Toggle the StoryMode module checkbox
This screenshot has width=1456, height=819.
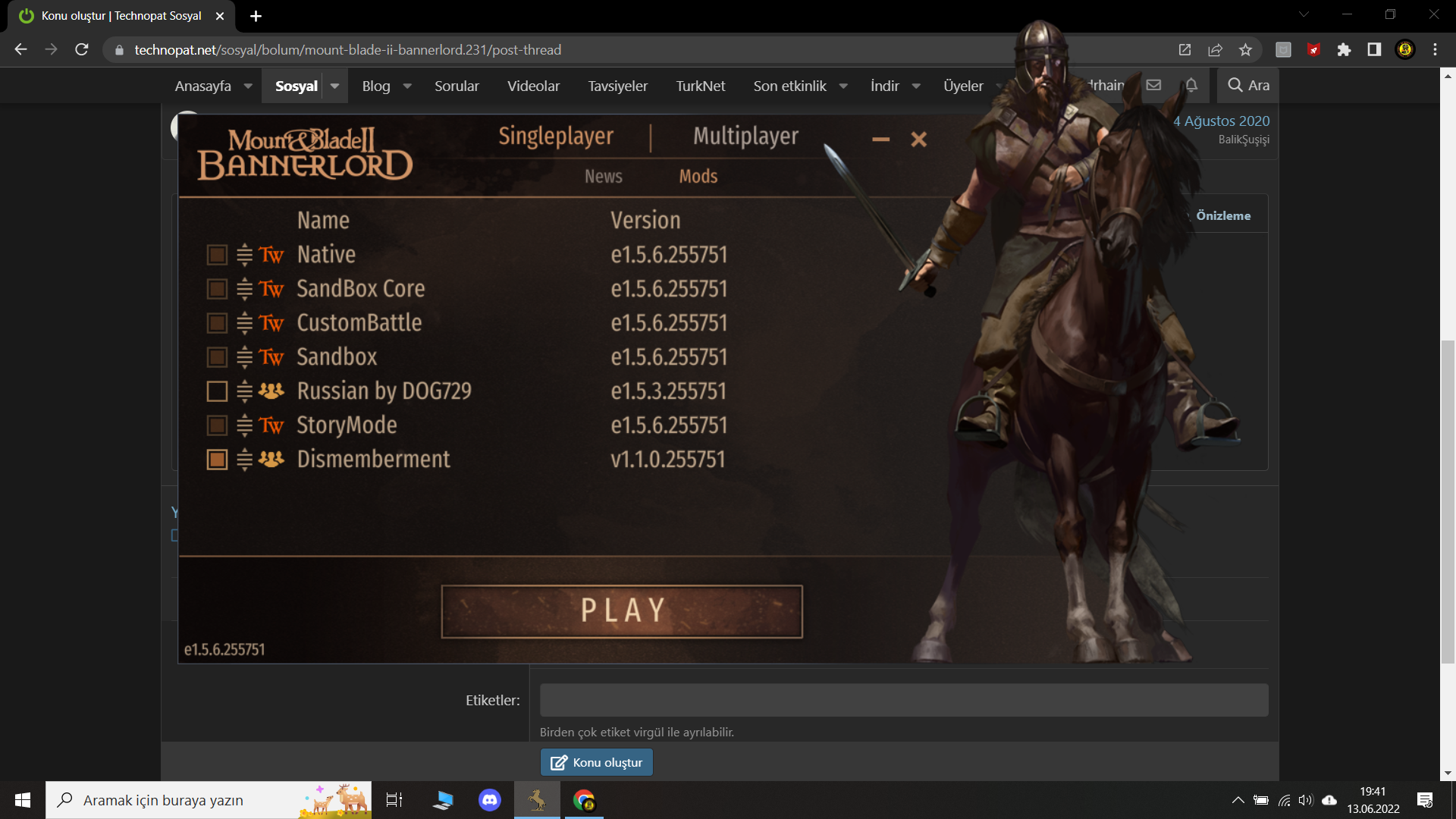[x=217, y=425]
